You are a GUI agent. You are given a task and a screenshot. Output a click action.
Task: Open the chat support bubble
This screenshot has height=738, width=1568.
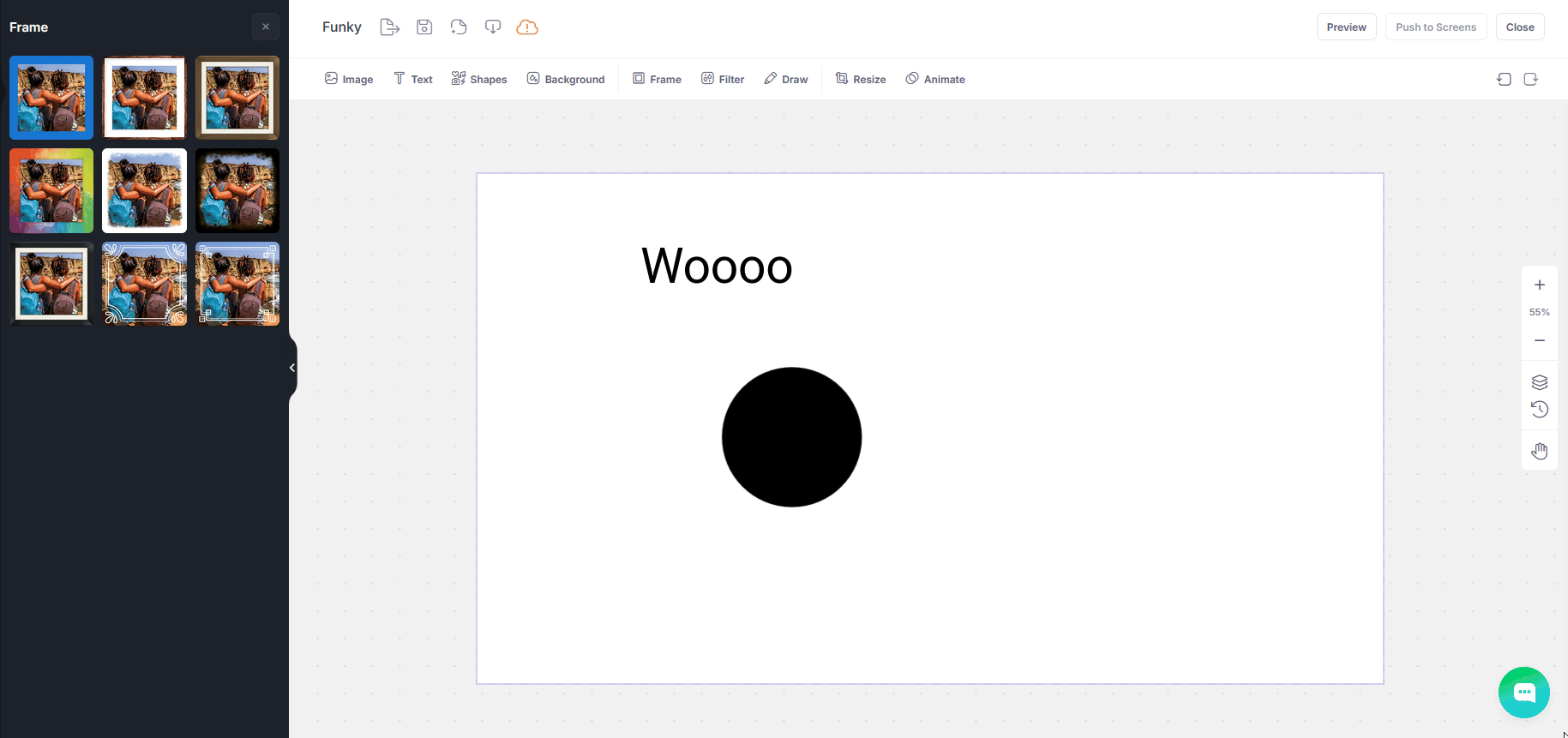click(x=1524, y=693)
